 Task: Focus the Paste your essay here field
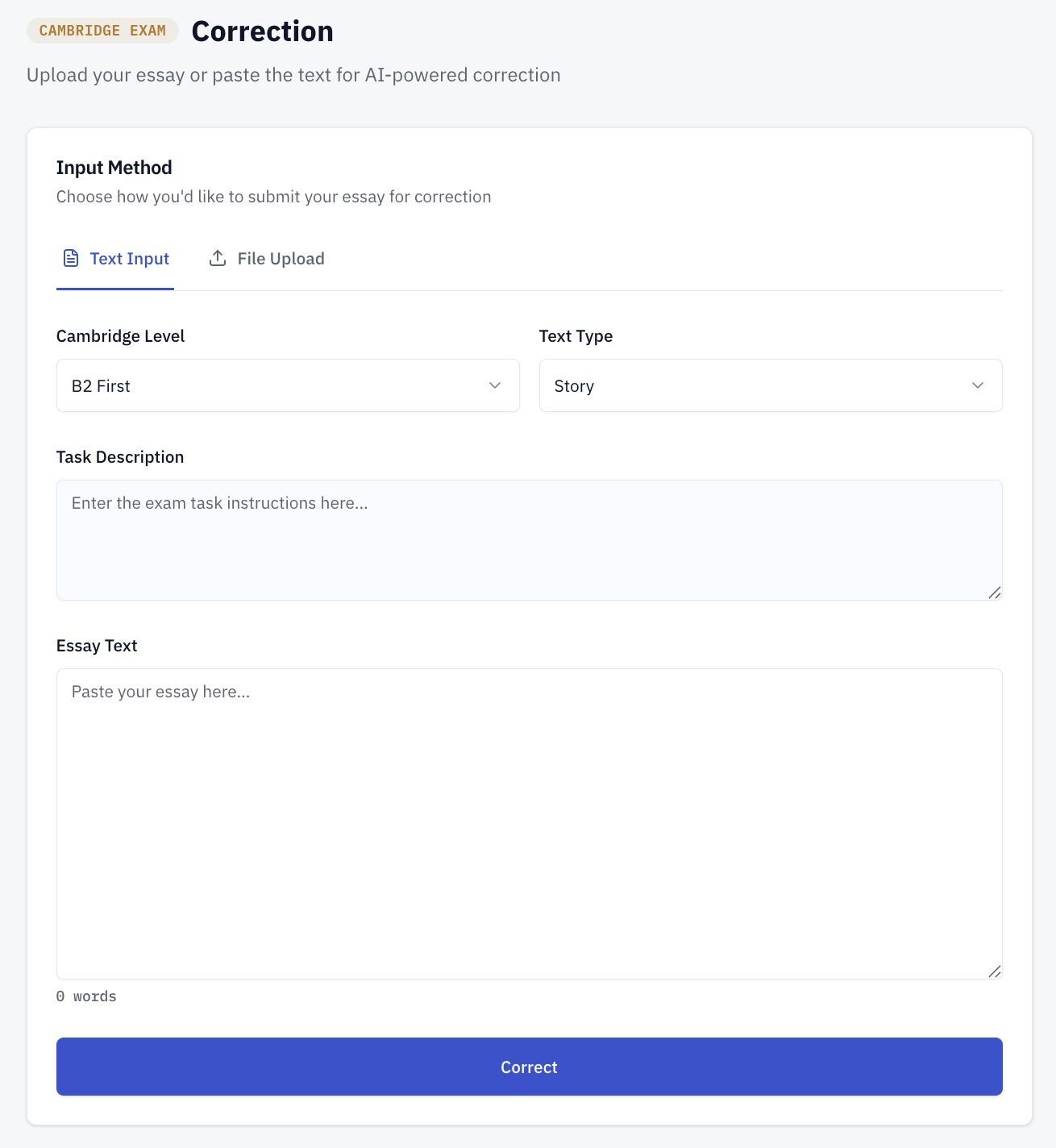click(530, 824)
